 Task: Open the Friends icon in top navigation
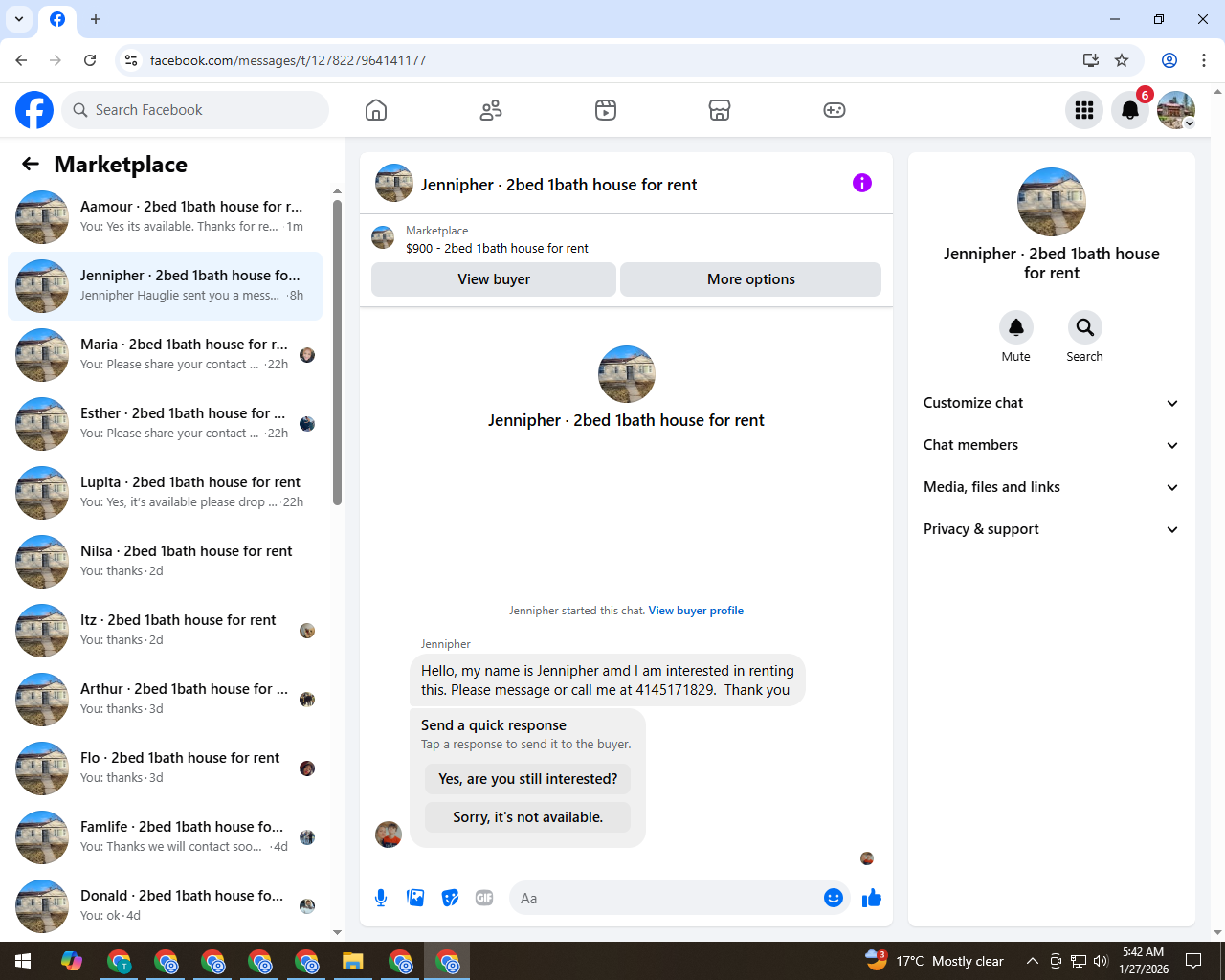491,110
